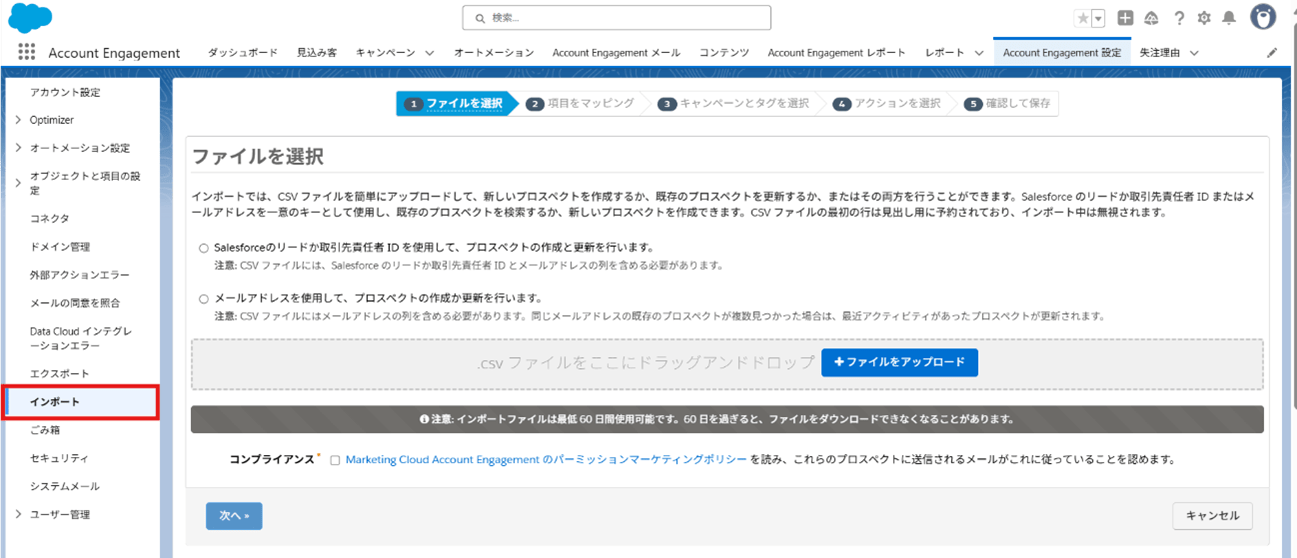The image size is (1297, 558).
Task: Expand the 失注理由 tab dropdown chevron
Action: point(1194,53)
